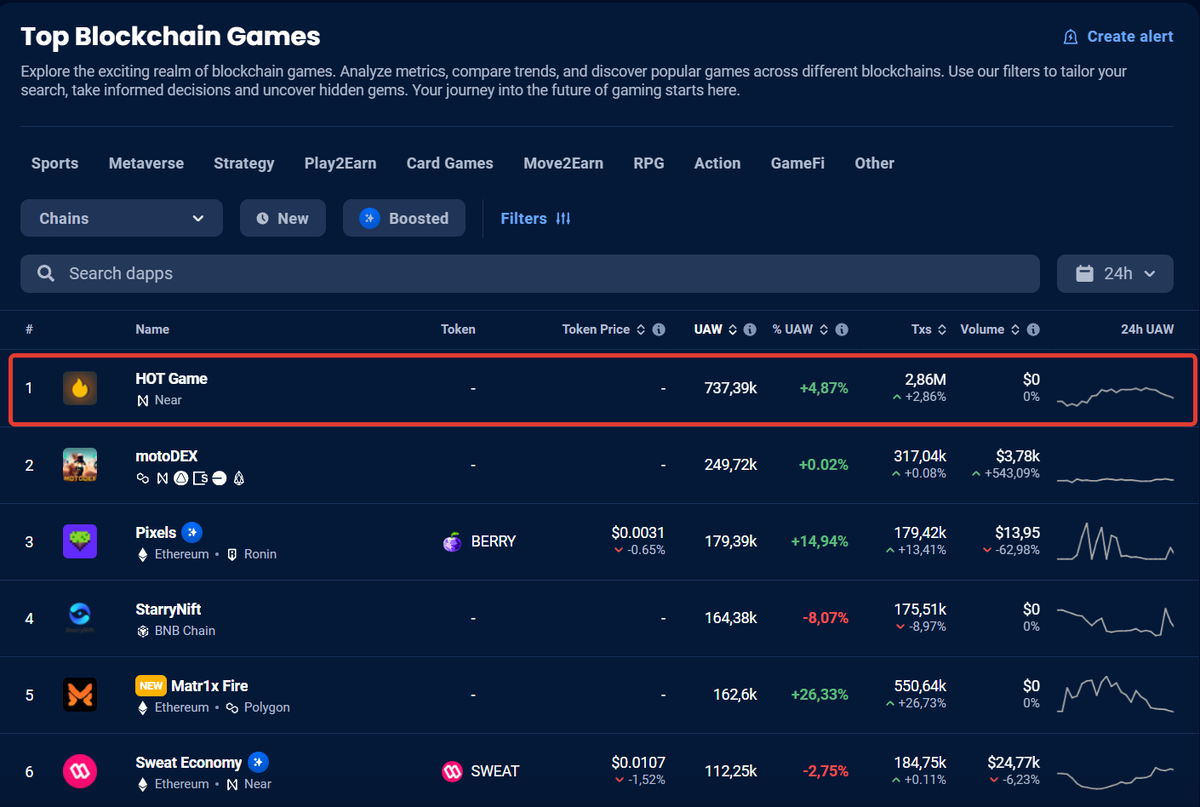Click the boosted badge beside Sweat Economy
Image resolution: width=1200 pixels, height=807 pixels.
pyautogui.click(x=259, y=762)
